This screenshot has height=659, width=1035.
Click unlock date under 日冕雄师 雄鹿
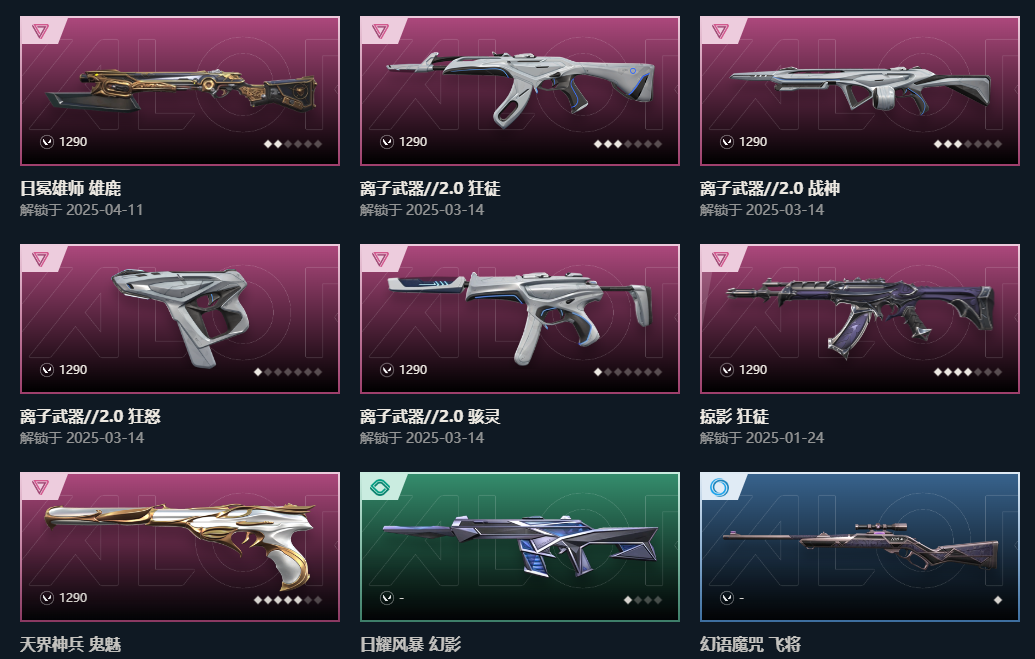[x=81, y=210]
